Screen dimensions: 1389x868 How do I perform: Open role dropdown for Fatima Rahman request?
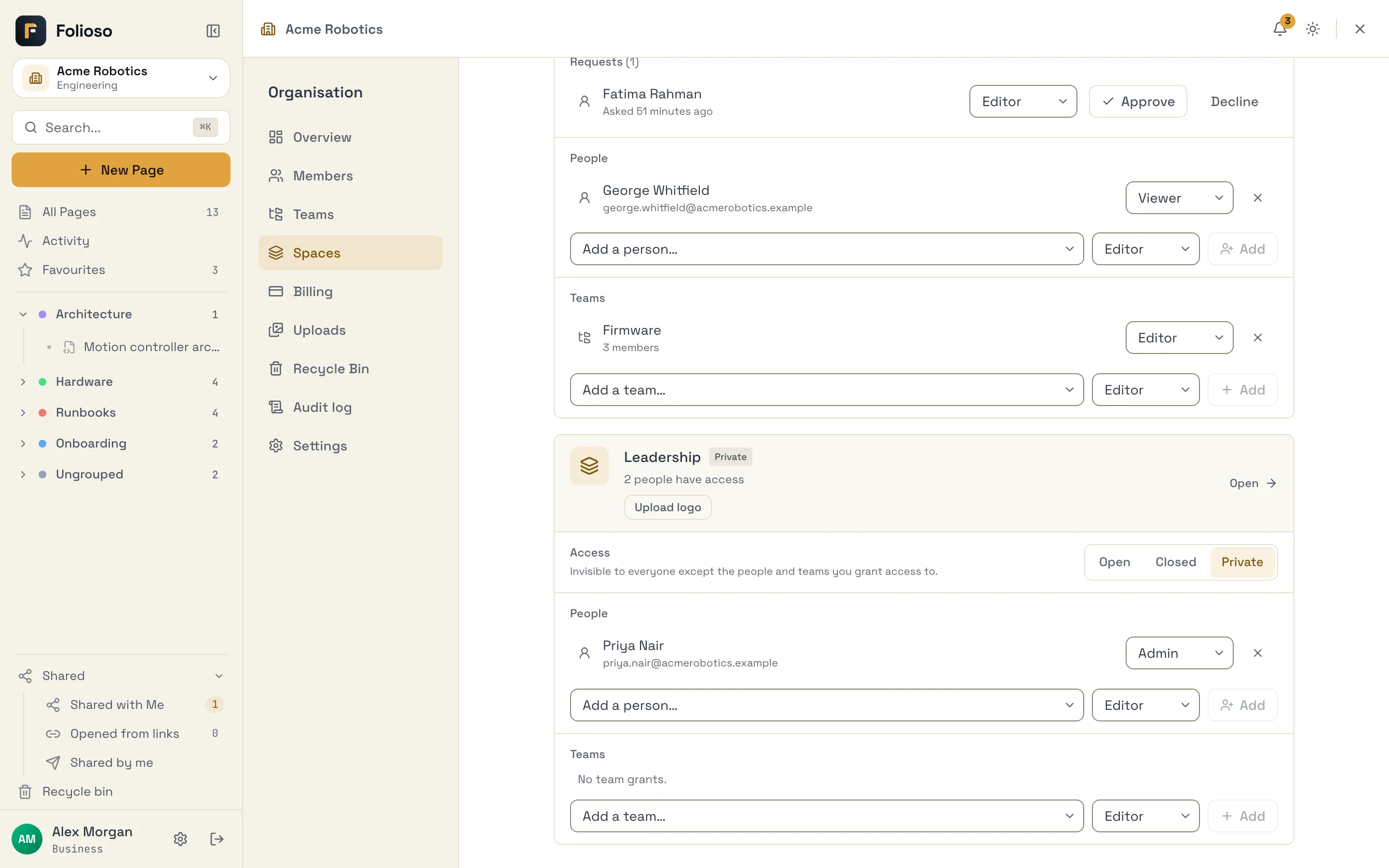pyautogui.click(x=1023, y=102)
